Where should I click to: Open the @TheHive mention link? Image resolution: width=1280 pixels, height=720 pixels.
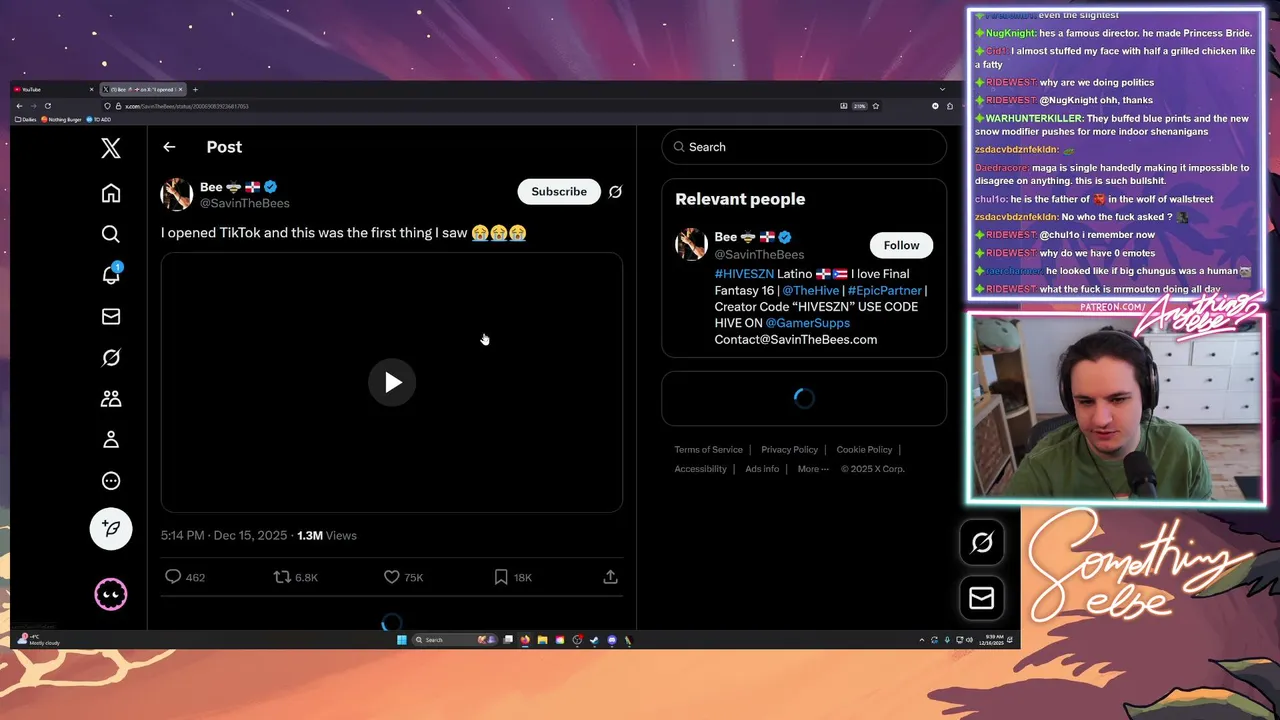pos(811,290)
